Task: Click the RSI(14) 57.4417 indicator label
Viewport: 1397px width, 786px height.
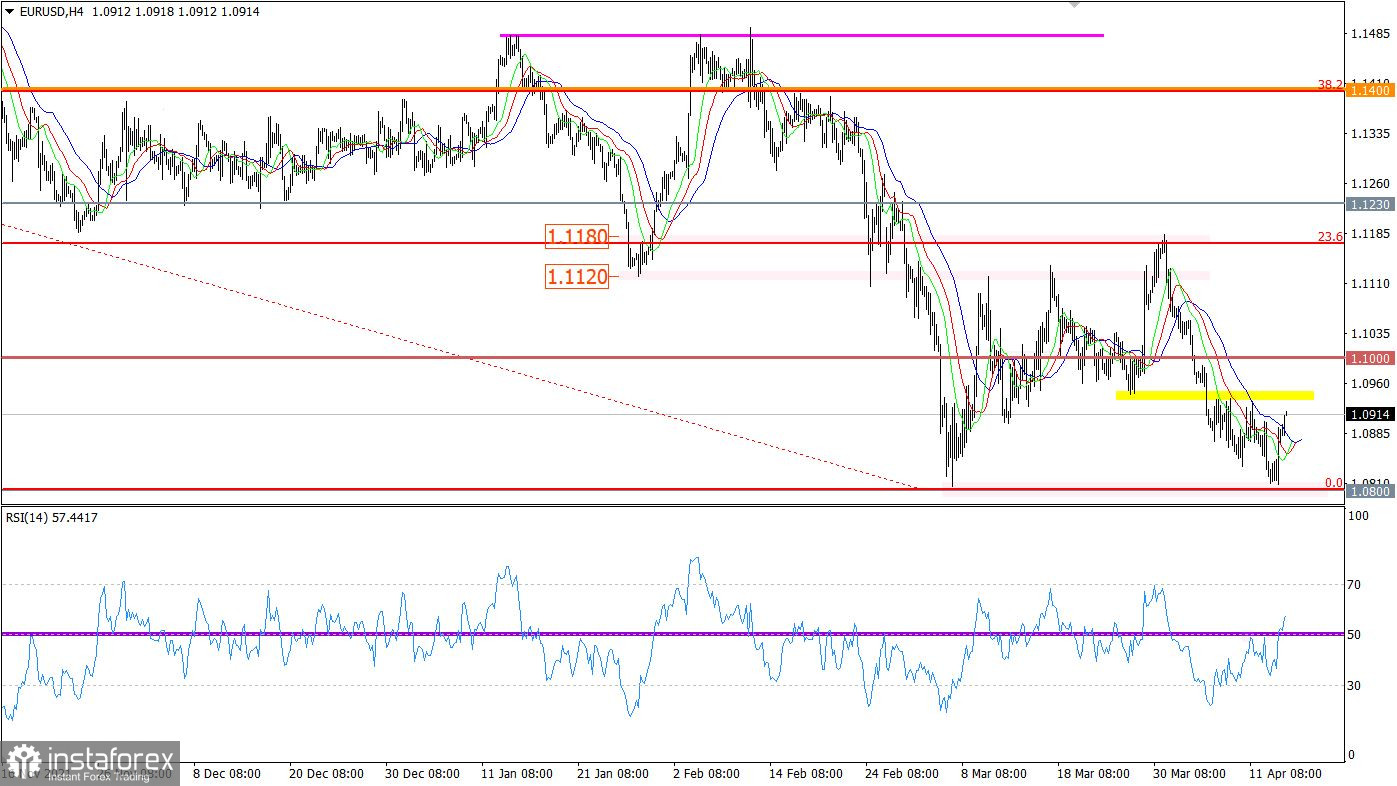Action: pos(53,517)
